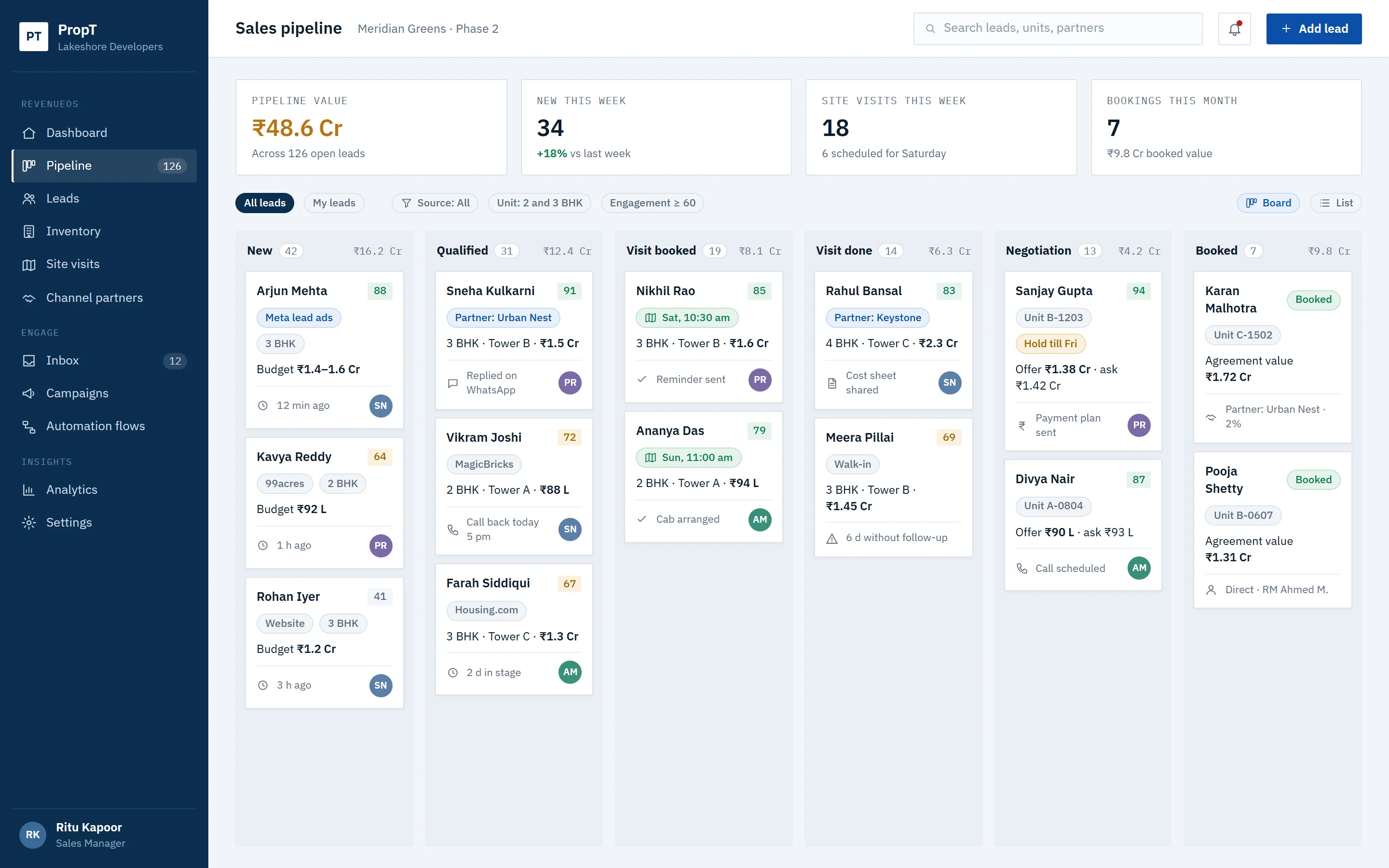Click the 99acres source tag

pos(285,483)
